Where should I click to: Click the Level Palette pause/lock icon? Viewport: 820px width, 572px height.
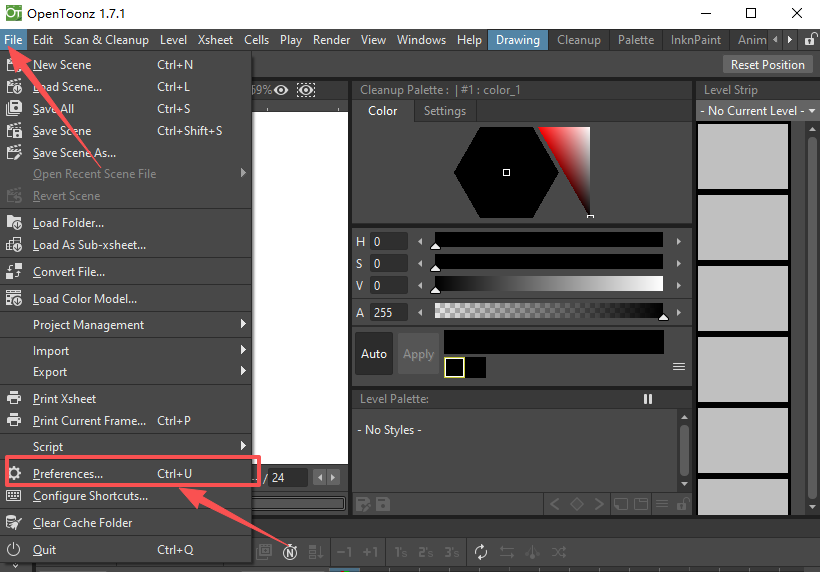648,399
